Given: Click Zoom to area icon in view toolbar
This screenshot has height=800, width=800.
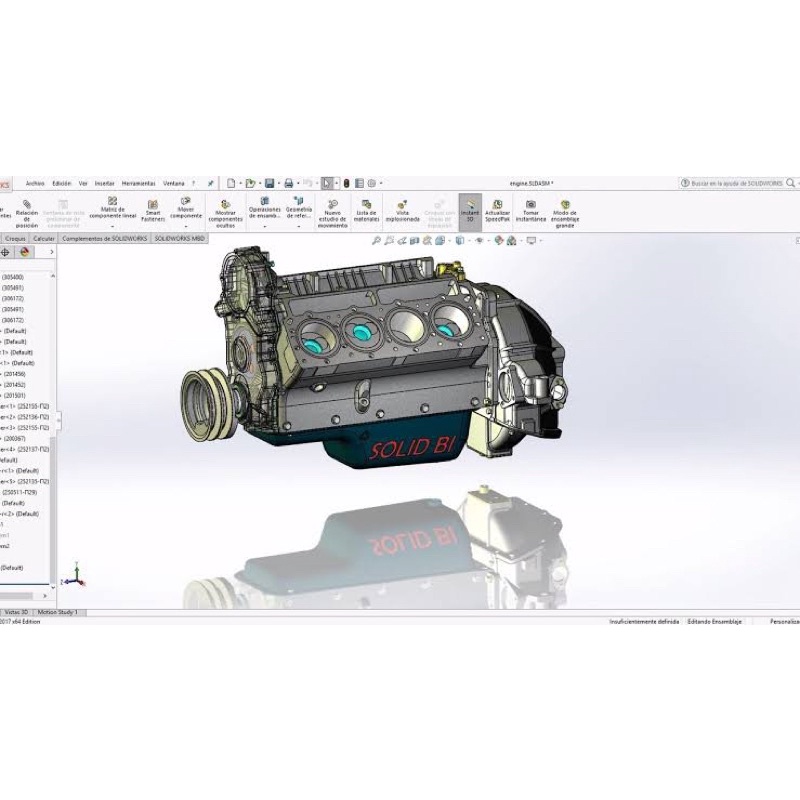Looking at the screenshot, I should point(389,240).
